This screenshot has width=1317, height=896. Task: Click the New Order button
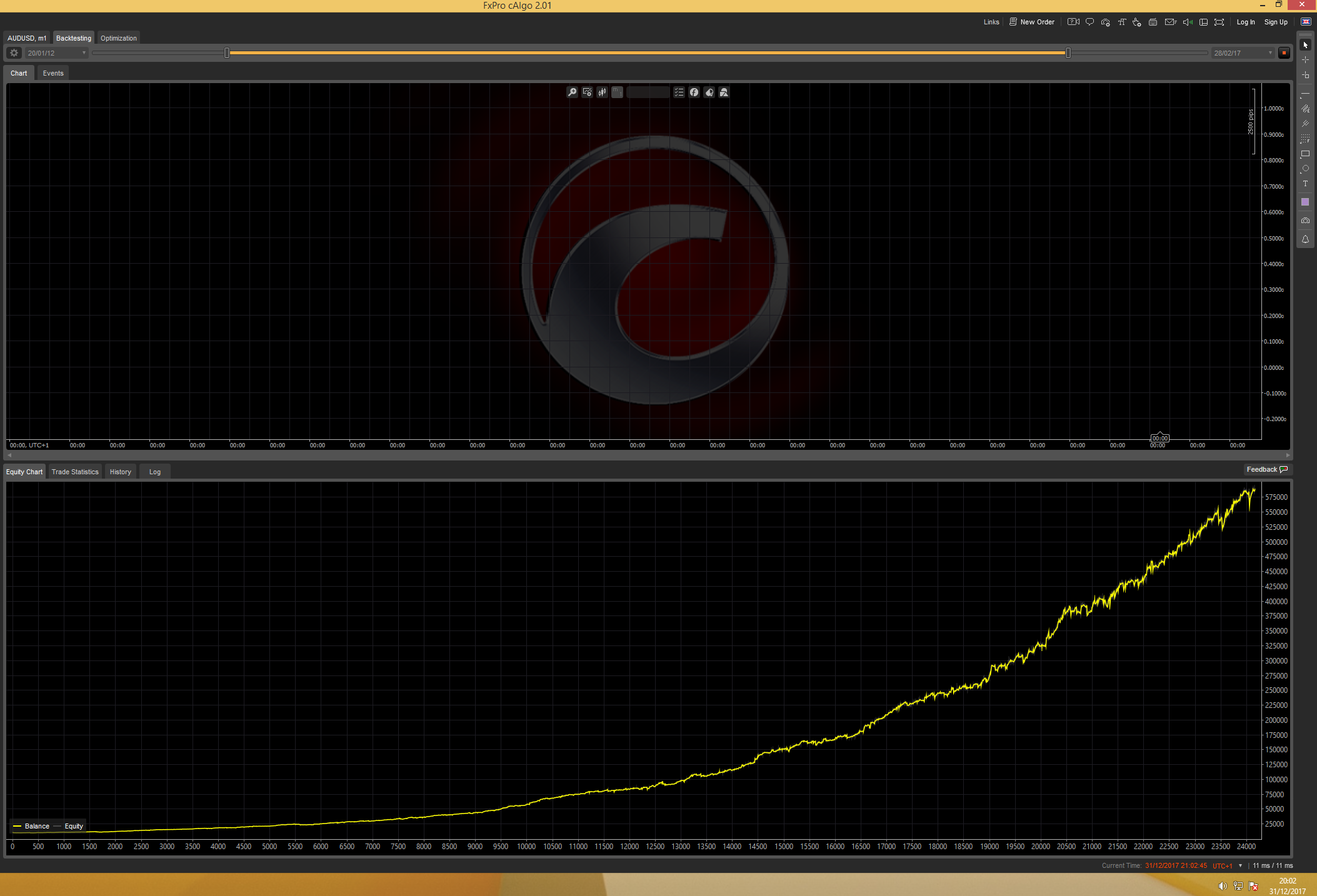(1031, 22)
